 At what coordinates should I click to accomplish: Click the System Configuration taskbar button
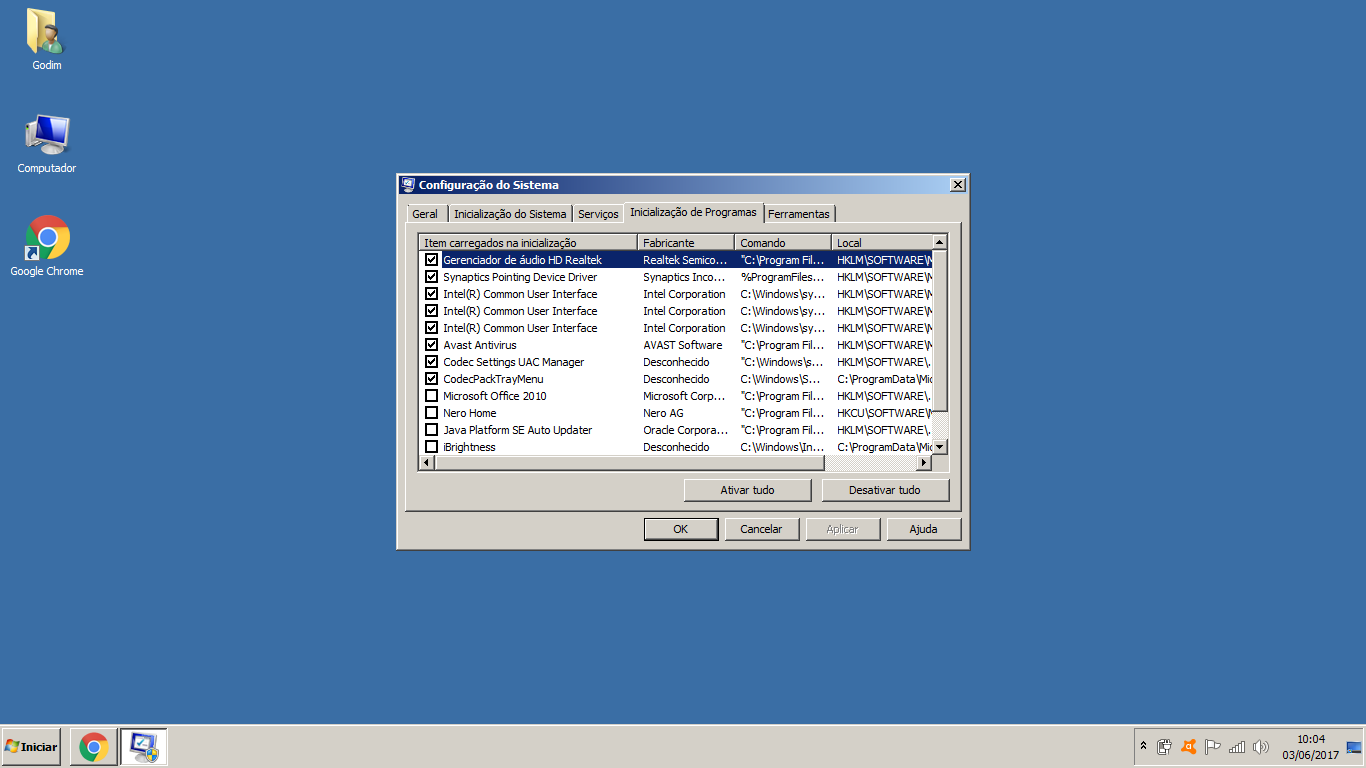[x=144, y=747]
